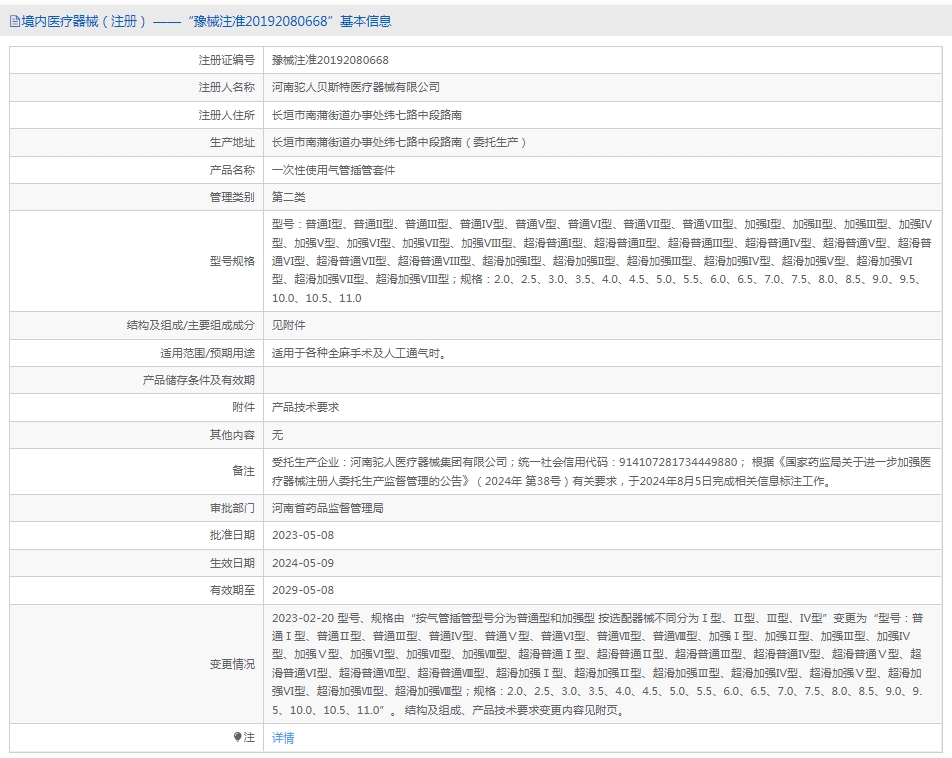Click management category value 第二类
Viewport: 952px width, 758px height.
(288, 197)
